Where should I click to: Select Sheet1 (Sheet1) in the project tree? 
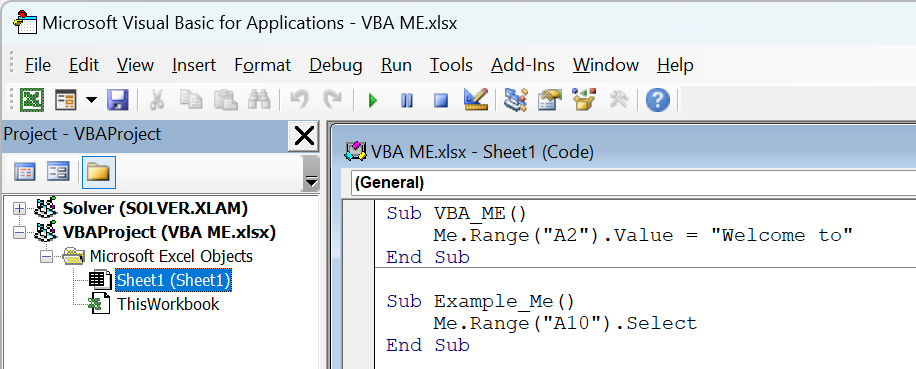click(x=174, y=281)
